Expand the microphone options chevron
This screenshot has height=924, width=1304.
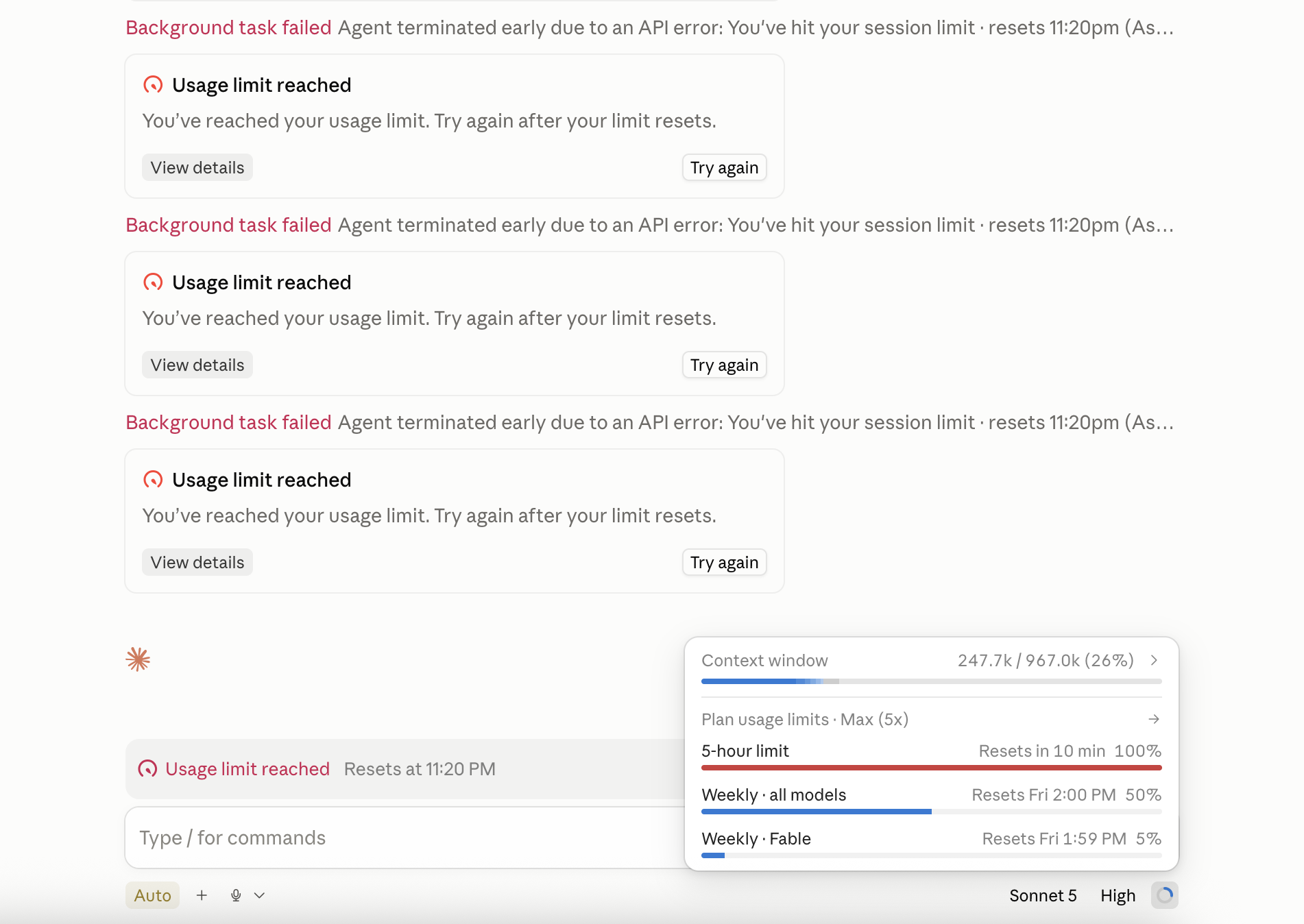click(259, 895)
